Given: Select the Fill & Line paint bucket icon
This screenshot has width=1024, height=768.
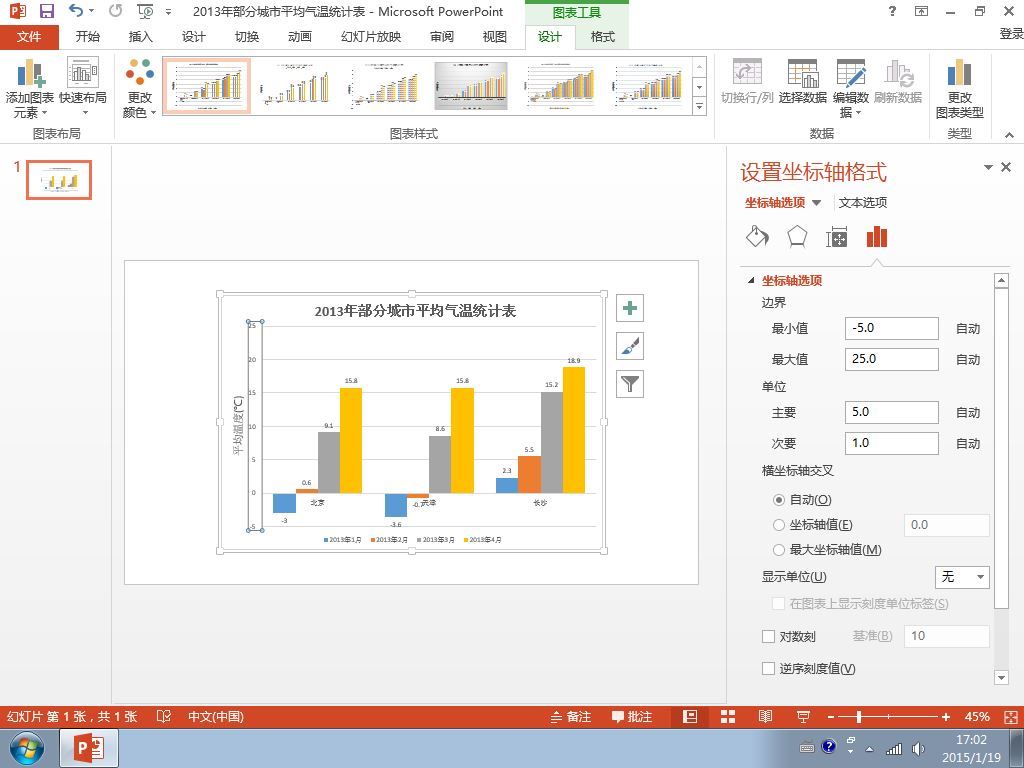Looking at the screenshot, I should pyautogui.click(x=758, y=237).
